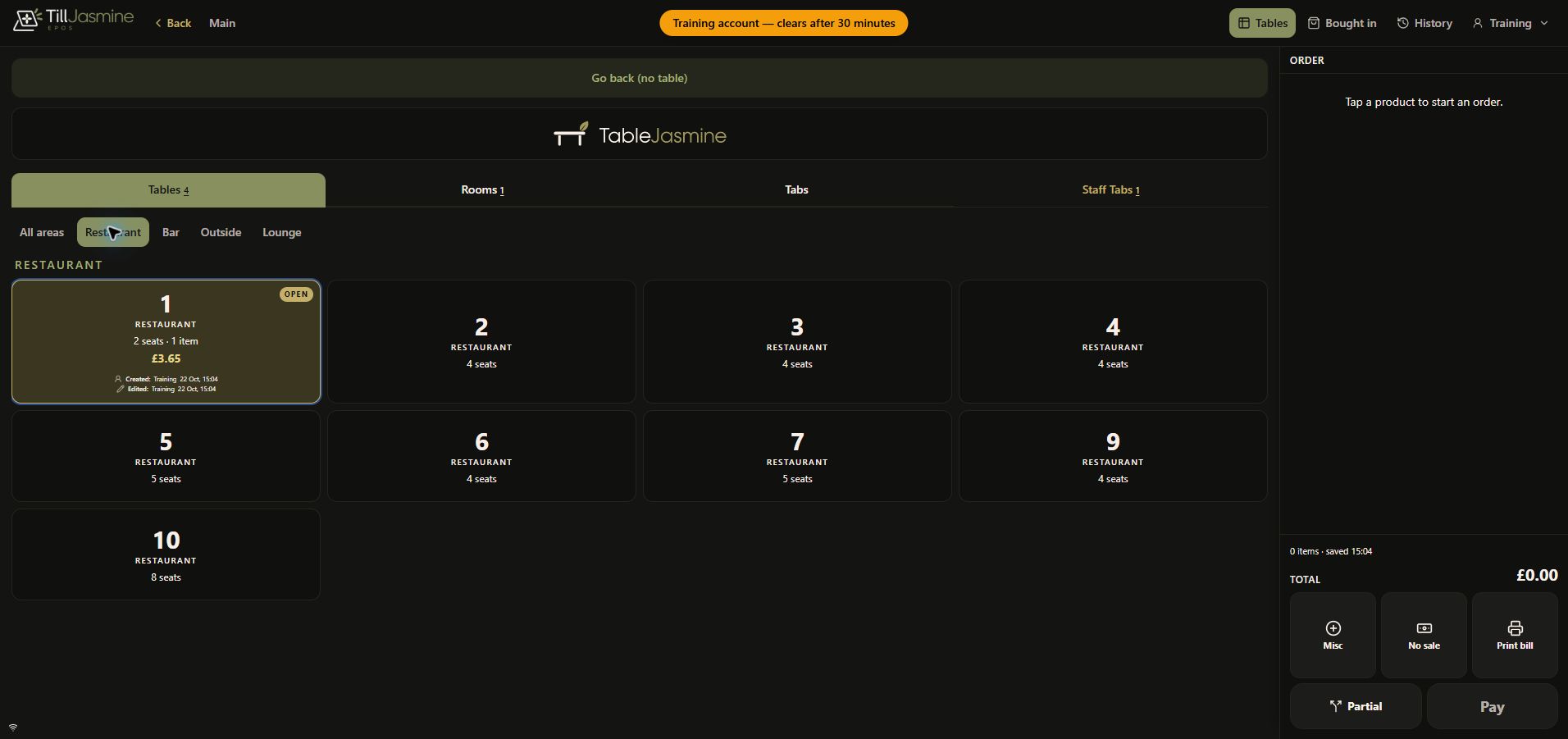Click the Misc plus icon button
This screenshot has height=739, width=1568.
click(1333, 636)
